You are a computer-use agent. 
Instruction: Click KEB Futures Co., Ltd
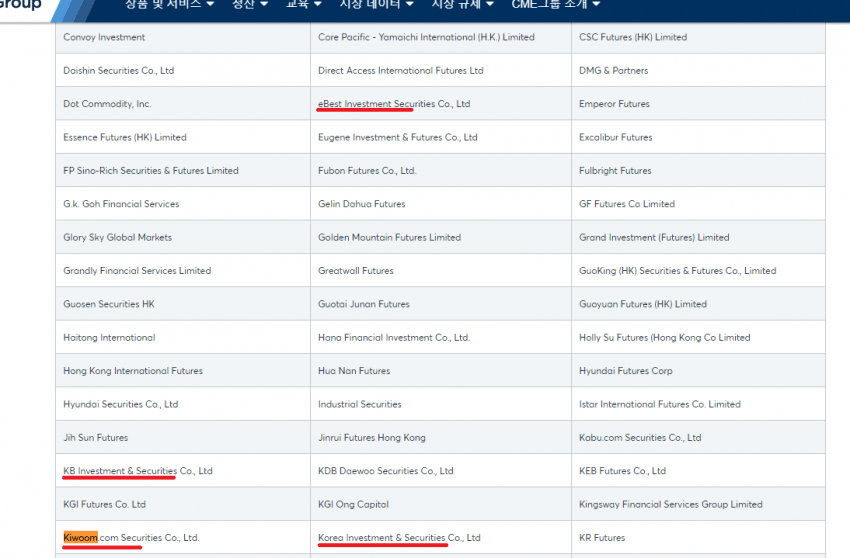[622, 471]
